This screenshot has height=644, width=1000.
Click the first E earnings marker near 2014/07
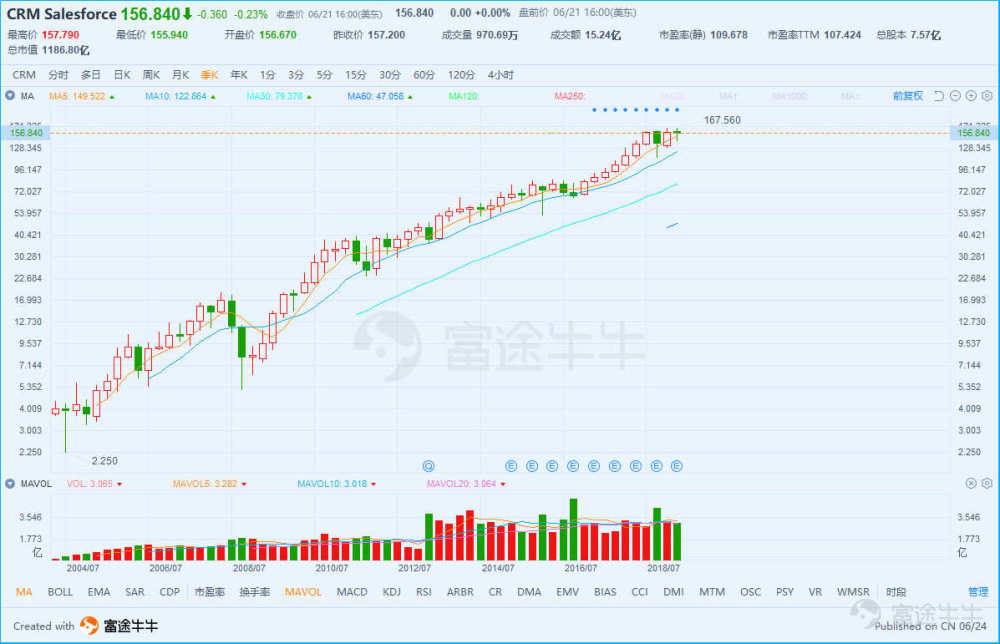[x=511, y=466]
